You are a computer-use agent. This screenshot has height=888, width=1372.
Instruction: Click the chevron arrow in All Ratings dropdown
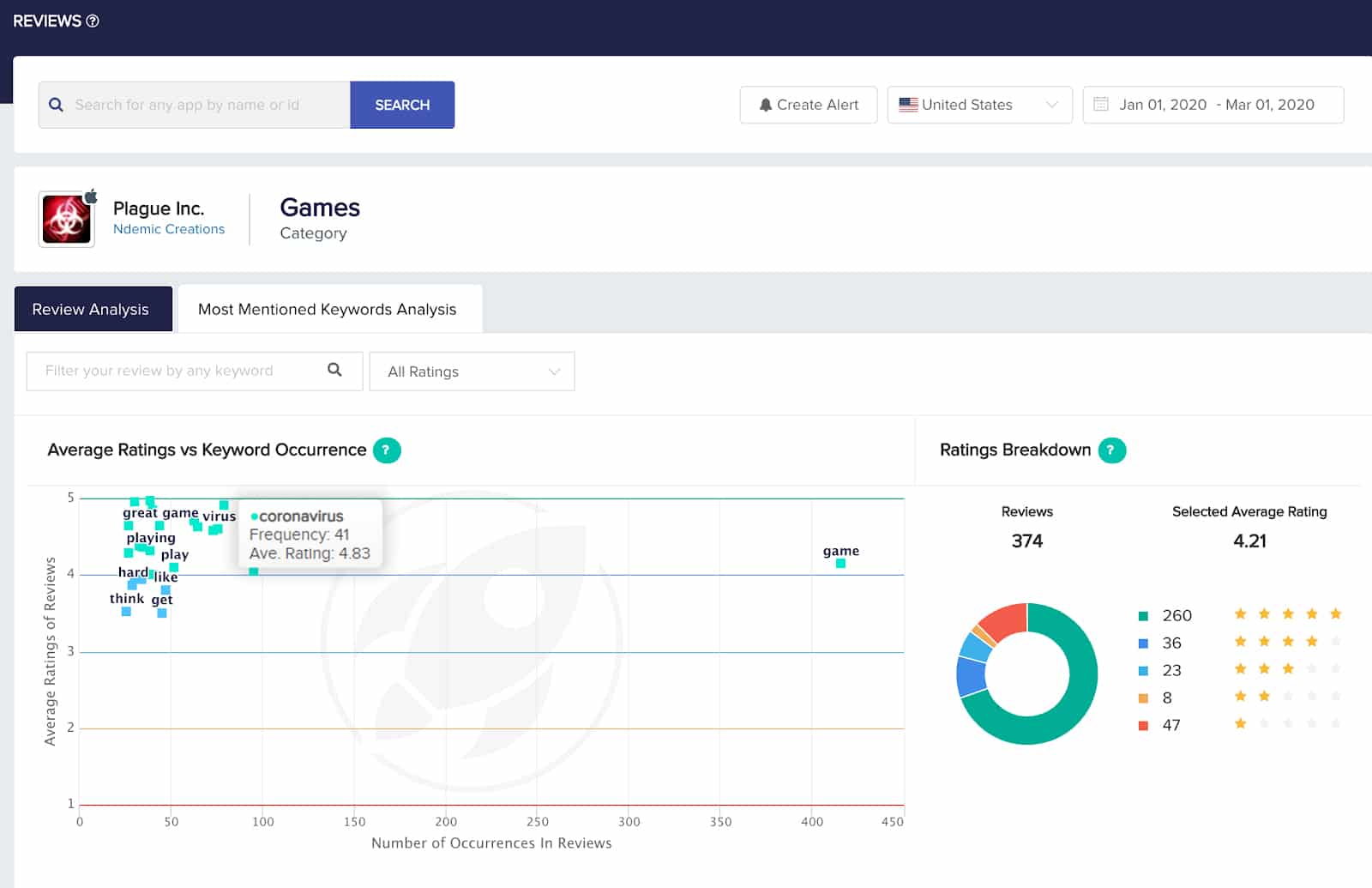tap(554, 372)
